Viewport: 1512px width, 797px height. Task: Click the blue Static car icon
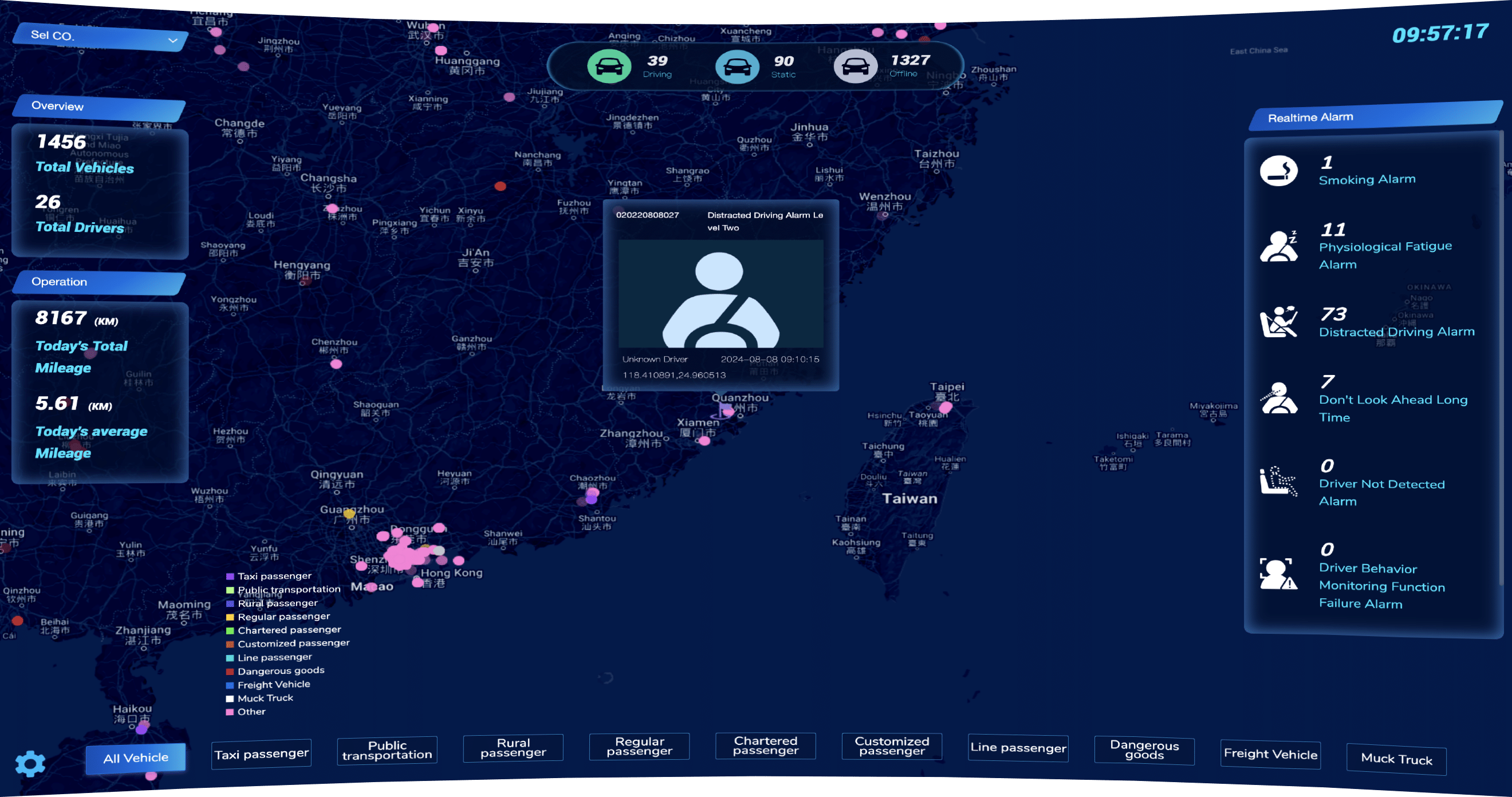737,67
